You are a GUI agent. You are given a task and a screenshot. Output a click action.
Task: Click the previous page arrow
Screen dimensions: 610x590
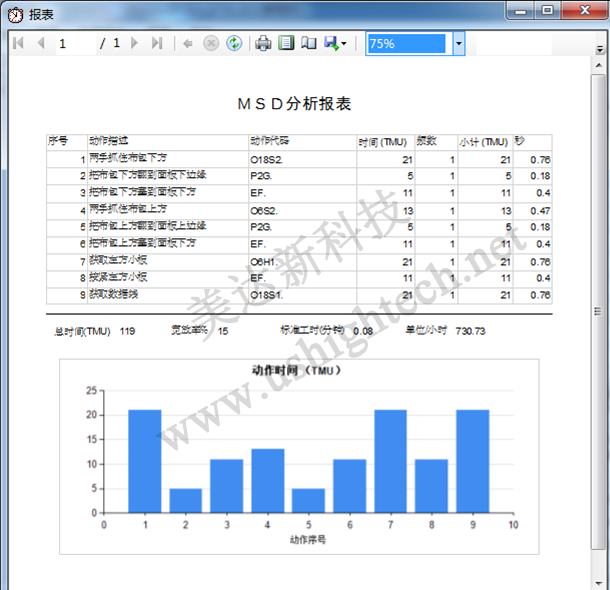point(40,44)
